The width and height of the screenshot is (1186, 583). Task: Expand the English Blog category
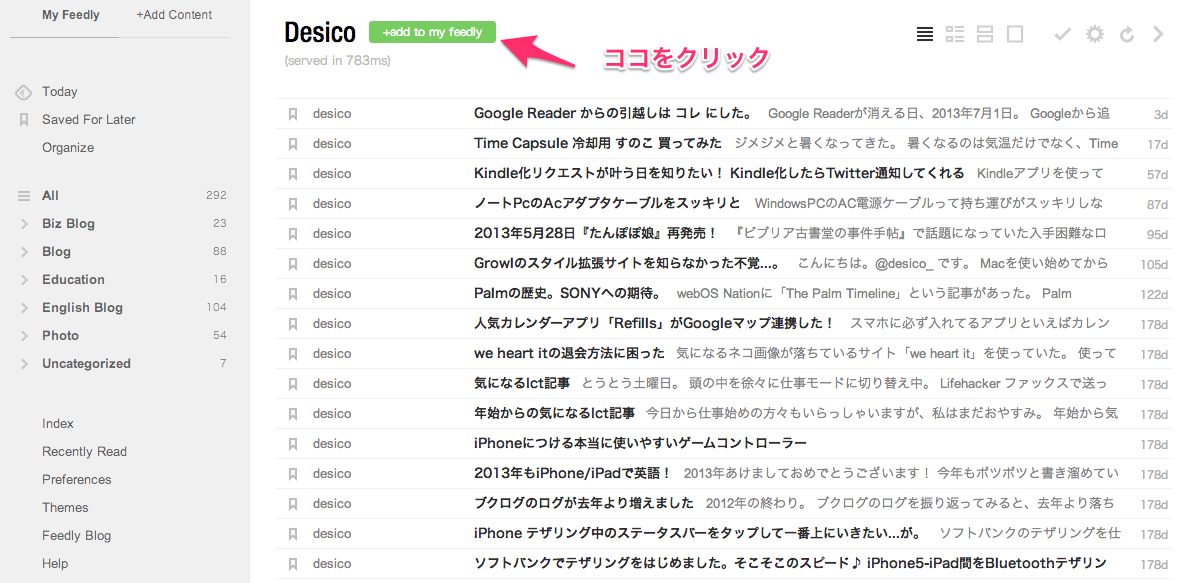pyautogui.click(x=27, y=307)
